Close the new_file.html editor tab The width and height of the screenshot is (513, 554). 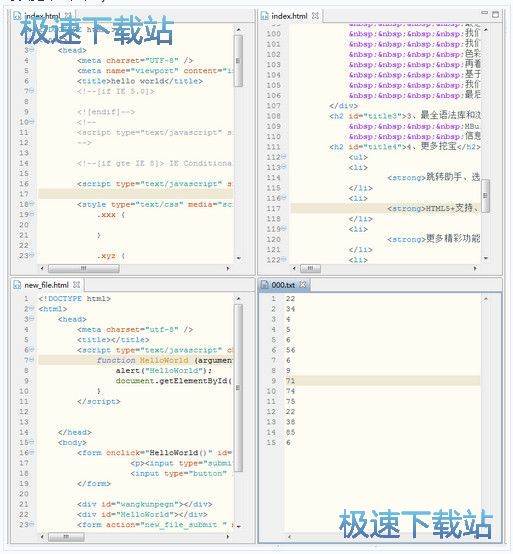pyautogui.click(x=76, y=284)
